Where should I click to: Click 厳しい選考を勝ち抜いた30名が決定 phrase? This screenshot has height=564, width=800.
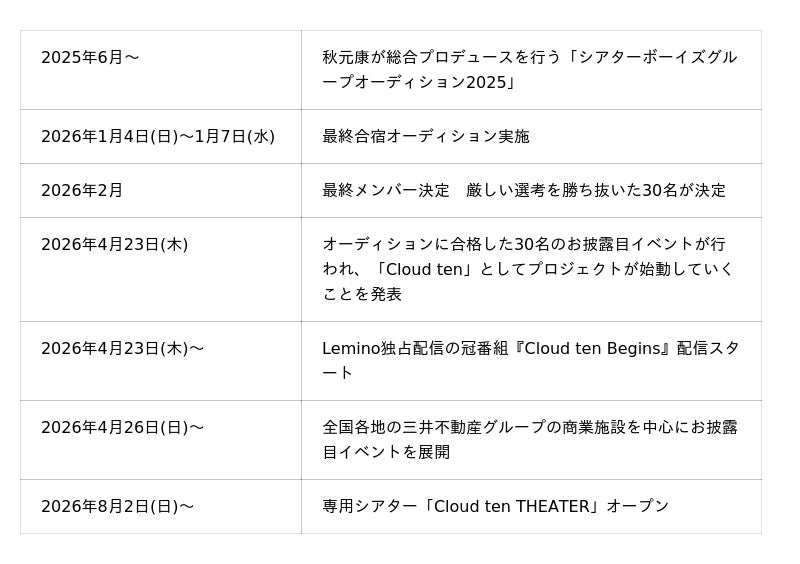pyautogui.click(x=596, y=190)
